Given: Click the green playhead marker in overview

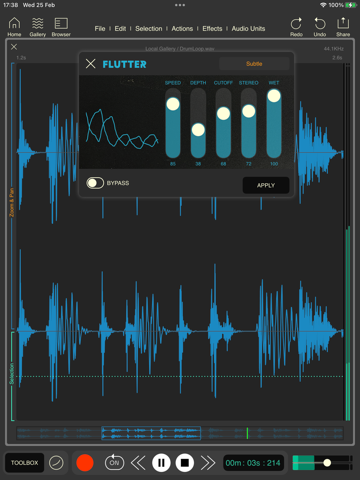Looking at the screenshot, I should pyautogui.click(x=247, y=433).
